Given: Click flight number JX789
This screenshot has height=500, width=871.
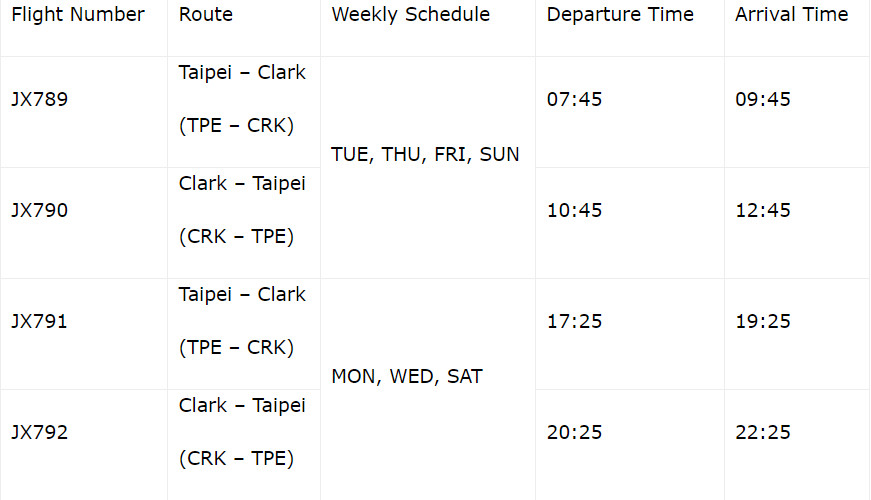Looking at the screenshot, I should [40, 100].
